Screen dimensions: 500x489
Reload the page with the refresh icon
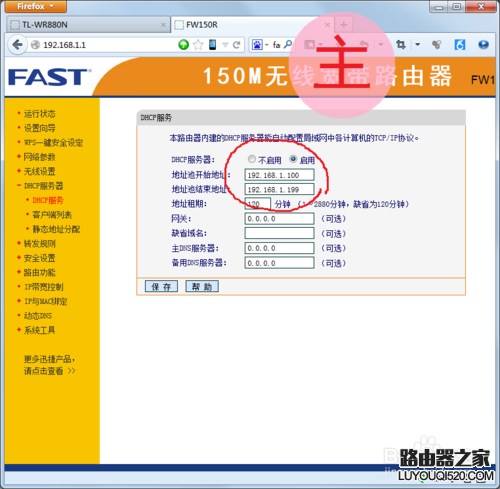(236, 45)
